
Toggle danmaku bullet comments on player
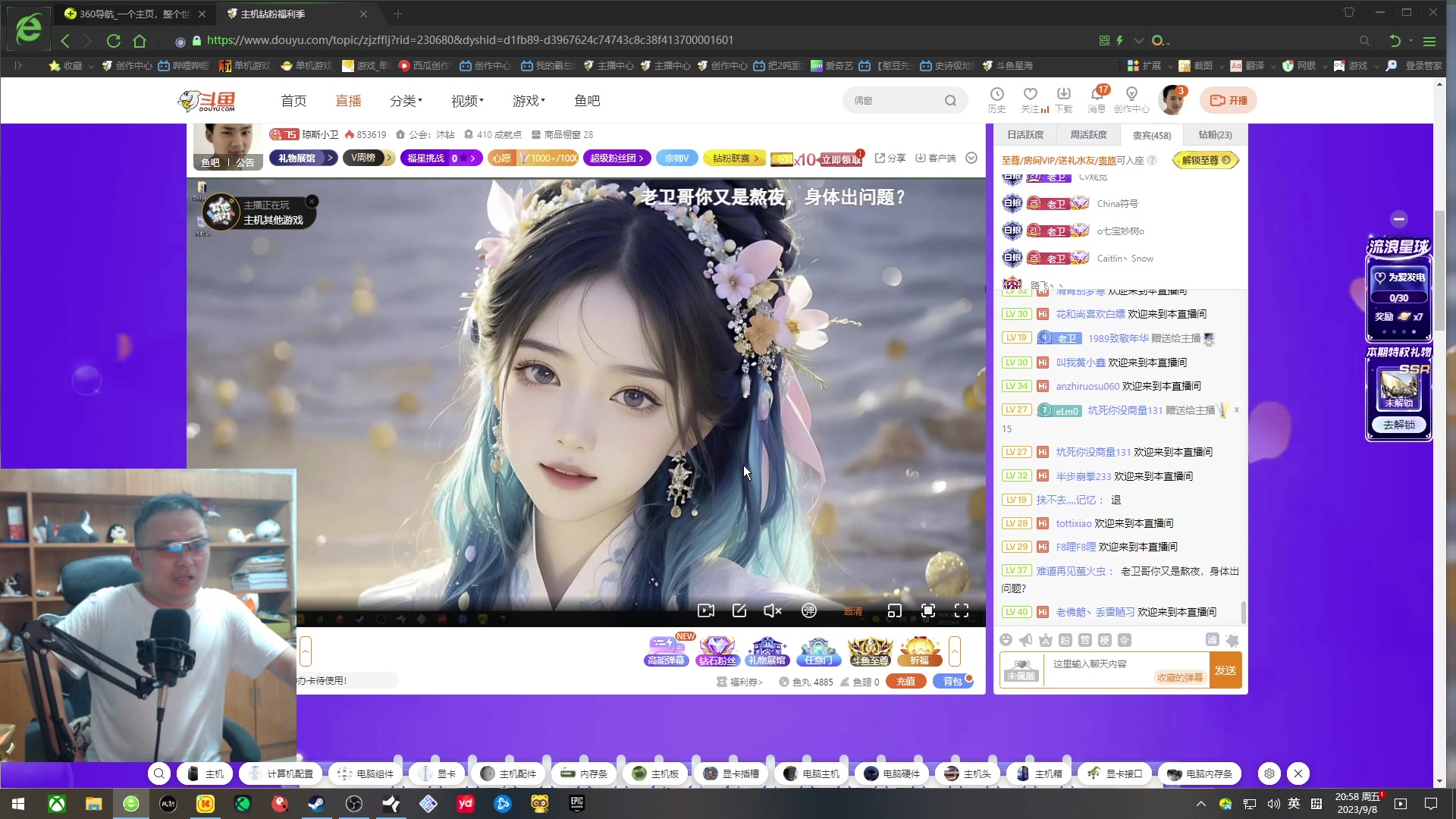tap(809, 610)
